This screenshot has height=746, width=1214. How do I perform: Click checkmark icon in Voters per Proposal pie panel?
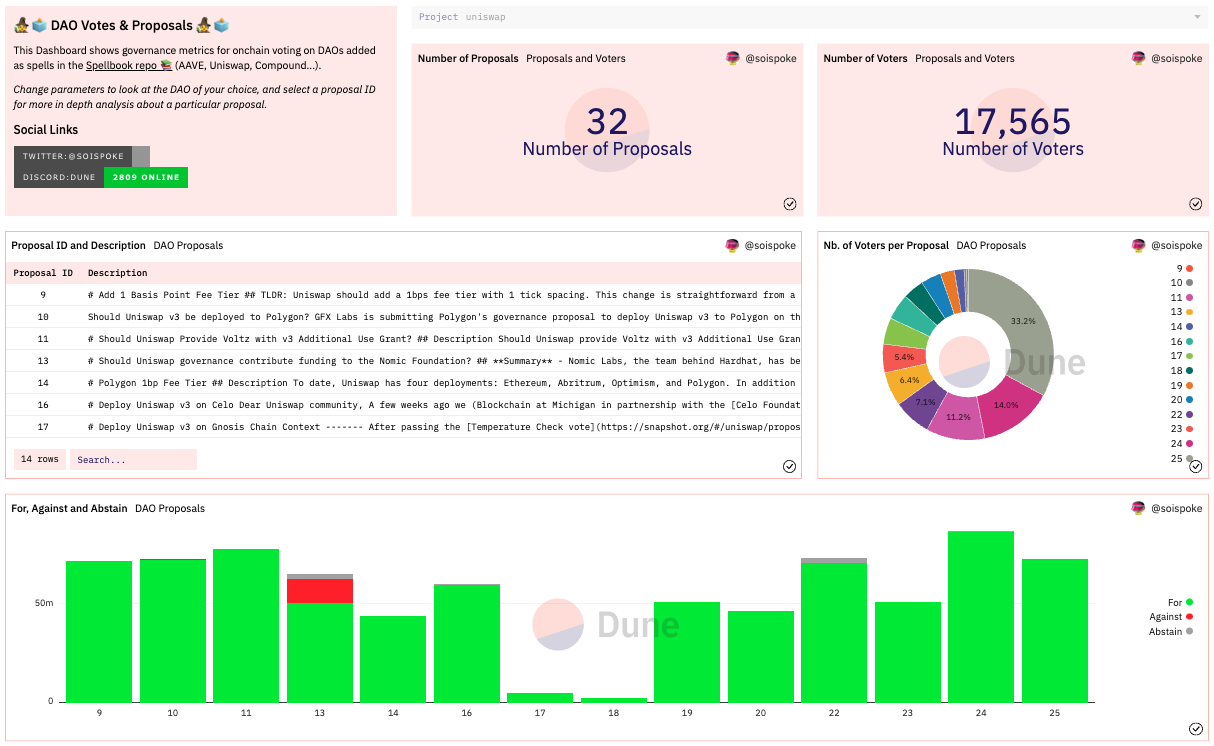coord(1196,466)
